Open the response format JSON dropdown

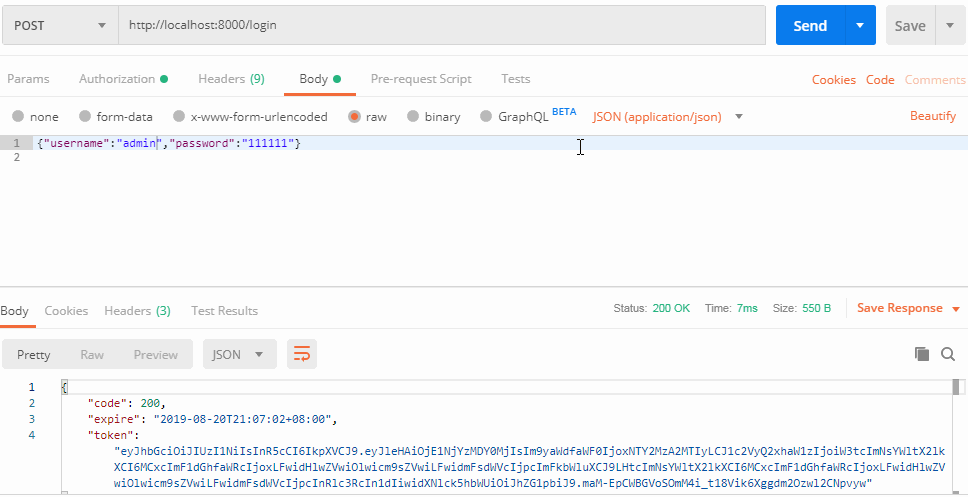point(240,354)
